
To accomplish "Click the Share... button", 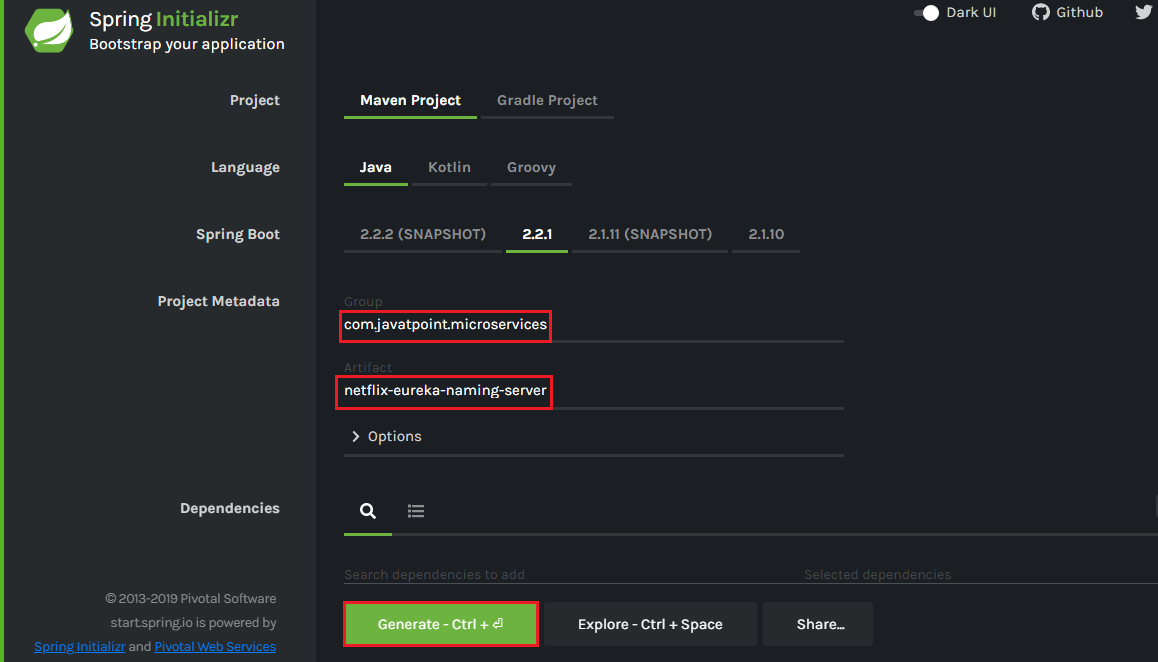I will (x=818, y=624).
